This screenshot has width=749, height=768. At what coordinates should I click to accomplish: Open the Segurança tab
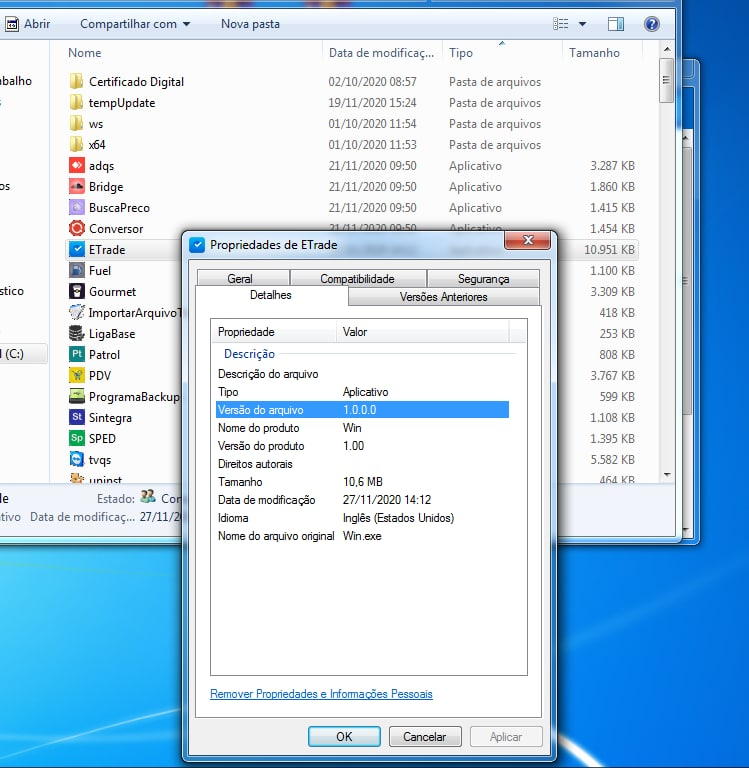click(x=483, y=279)
